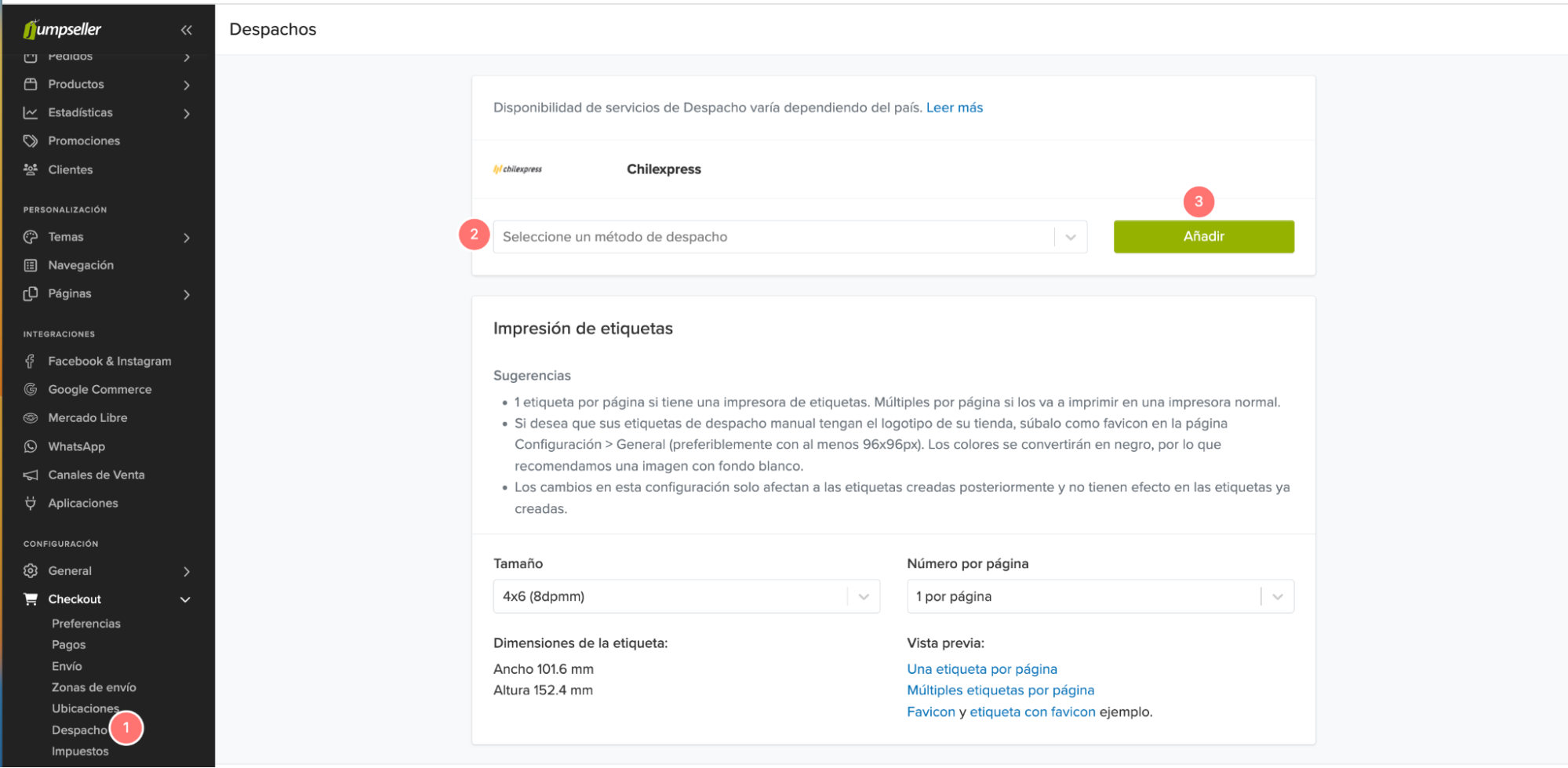Screen dimensions: 1568x768
Task: Click the Clientes people icon
Action: point(31,169)
